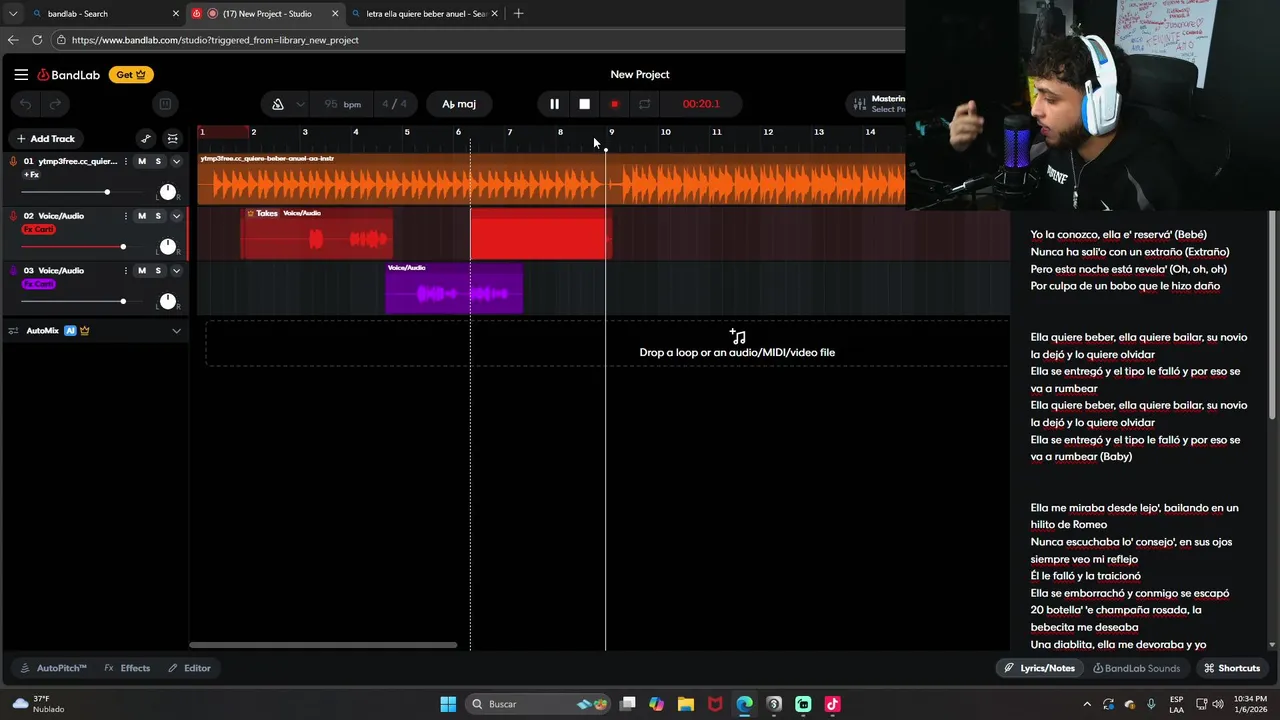The height and width of the screenshot is (720, 1280).
Task: Click the disabled panel icon beside redo
Action: tap(165, 104)
